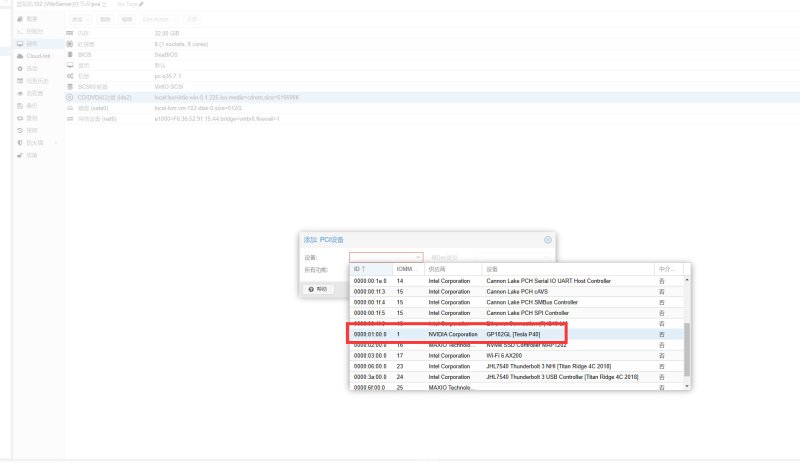
Task: Choose the Cannon Lake PCH SPI Controller
Action: (516, 313)
